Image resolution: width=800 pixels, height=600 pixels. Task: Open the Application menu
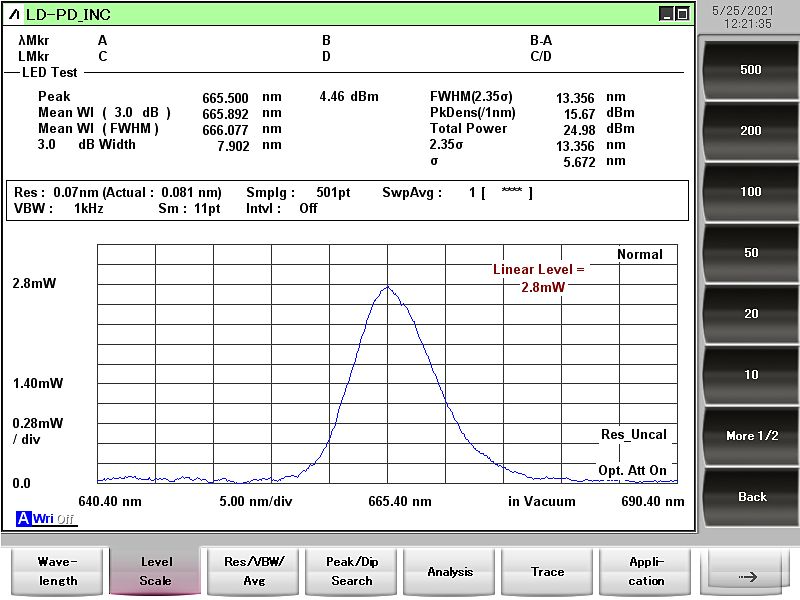pos(645,572)
